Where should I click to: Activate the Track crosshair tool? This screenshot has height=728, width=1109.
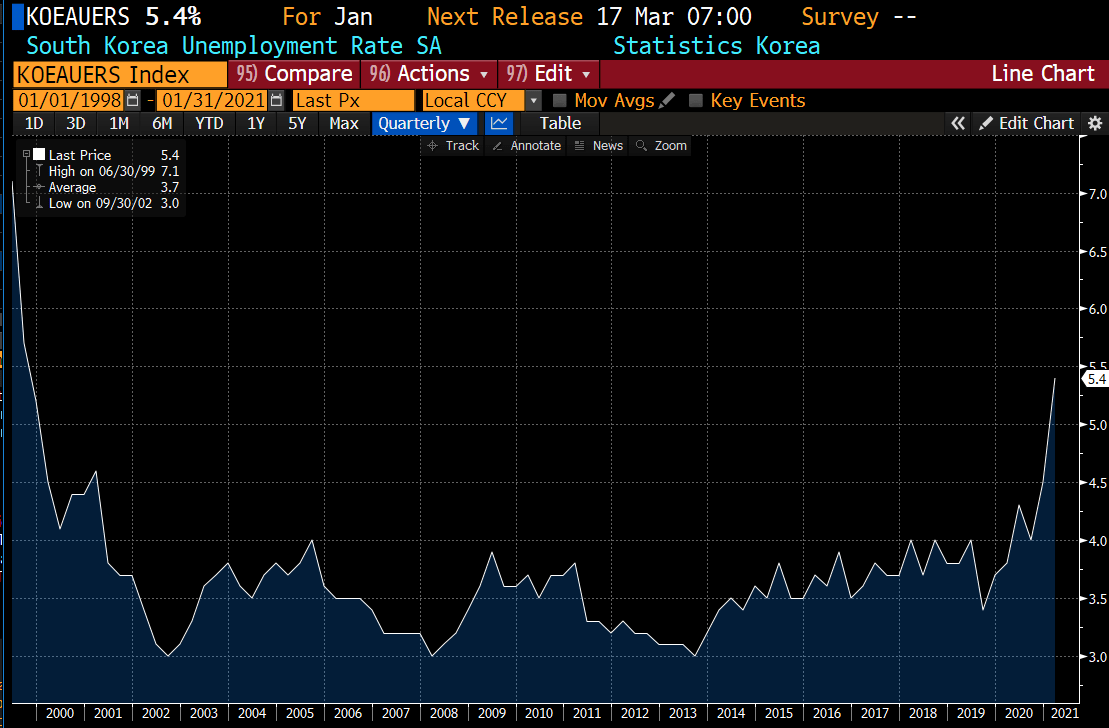pyautogui.click(x=453, y=146)
